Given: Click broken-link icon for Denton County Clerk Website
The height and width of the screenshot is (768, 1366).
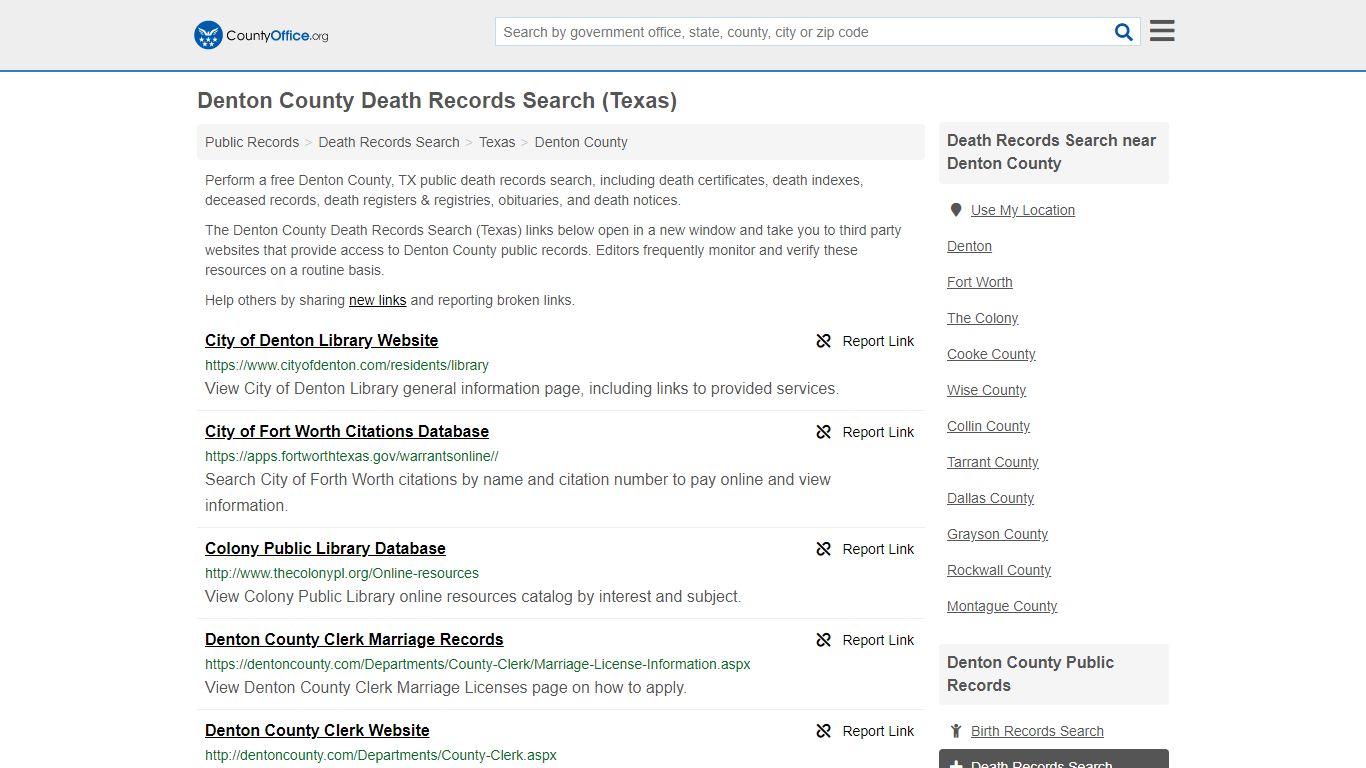Looking at the screenshot, I should pyautogui.click(x=824, y=731).
